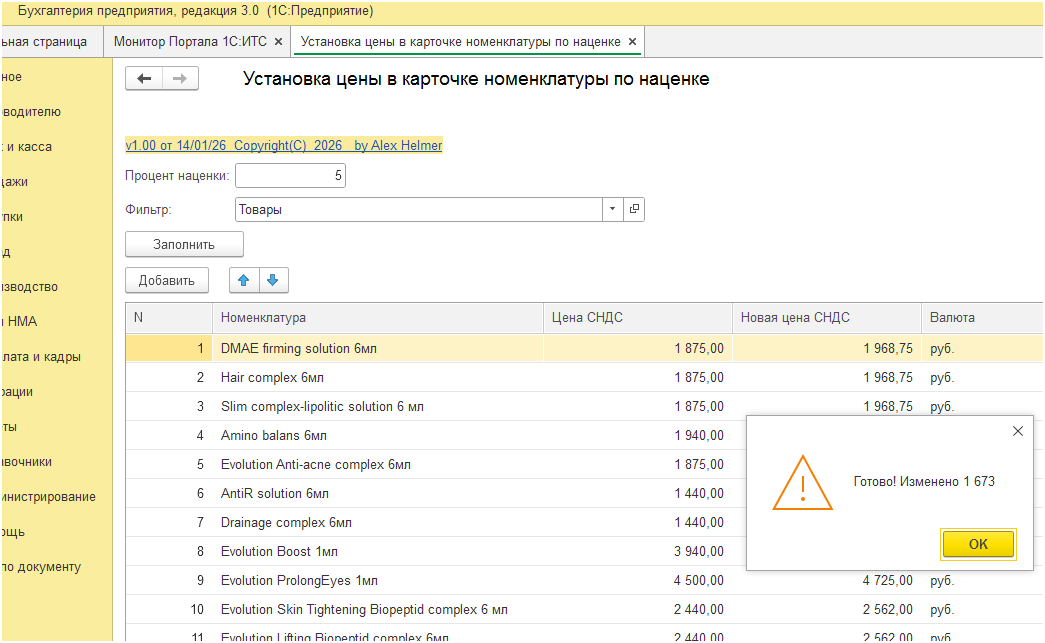Open the filter selection form icon
The width and height of the screenshot is (1045, 643).
point(634,210)
